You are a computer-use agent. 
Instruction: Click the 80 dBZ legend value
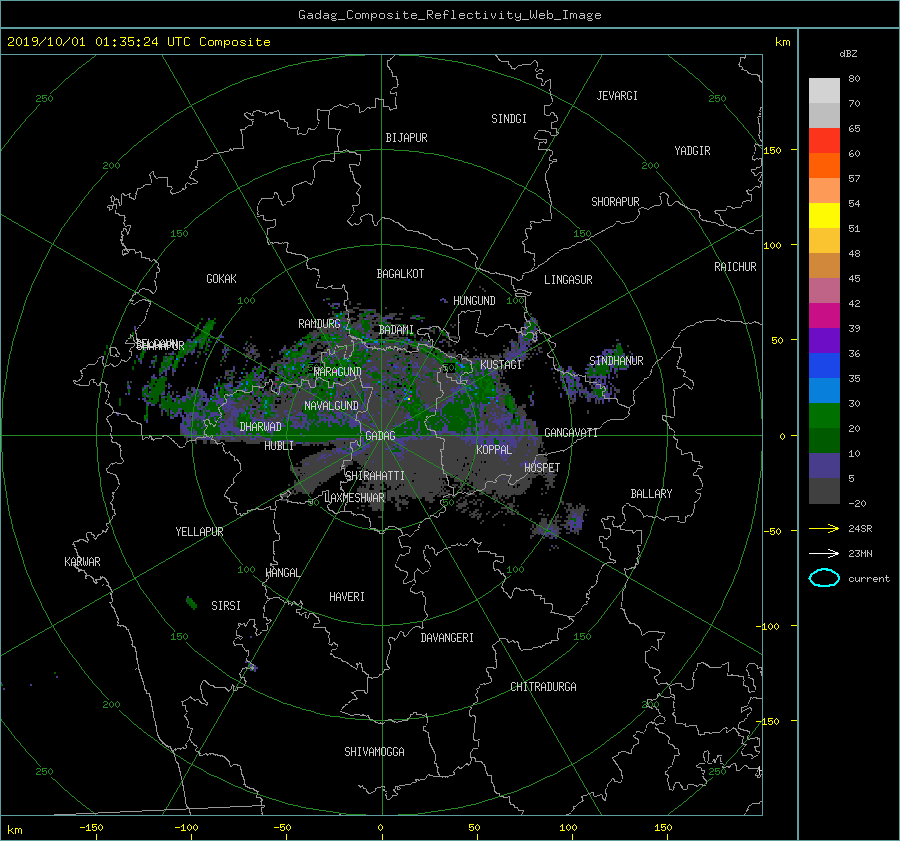854,79
